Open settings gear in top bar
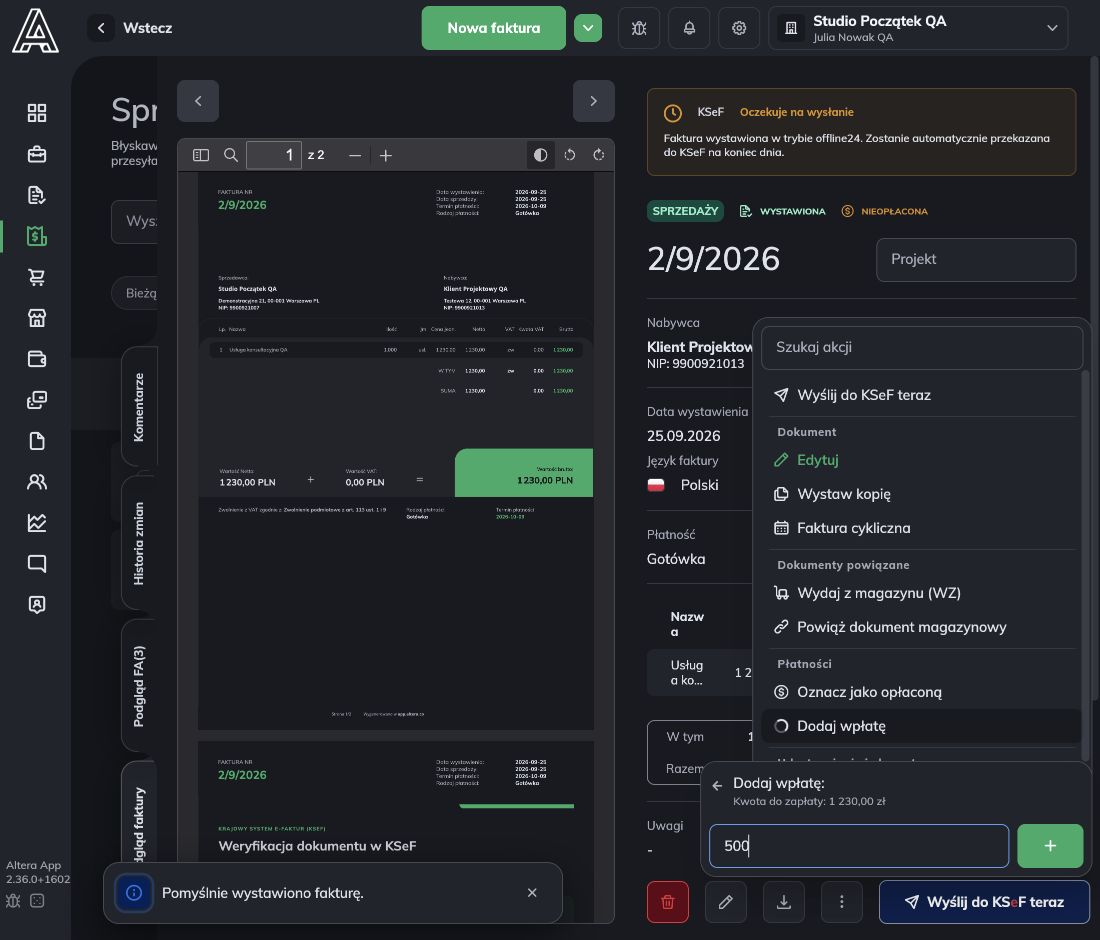Viewport: 1100px width, 940px height. 739,28
